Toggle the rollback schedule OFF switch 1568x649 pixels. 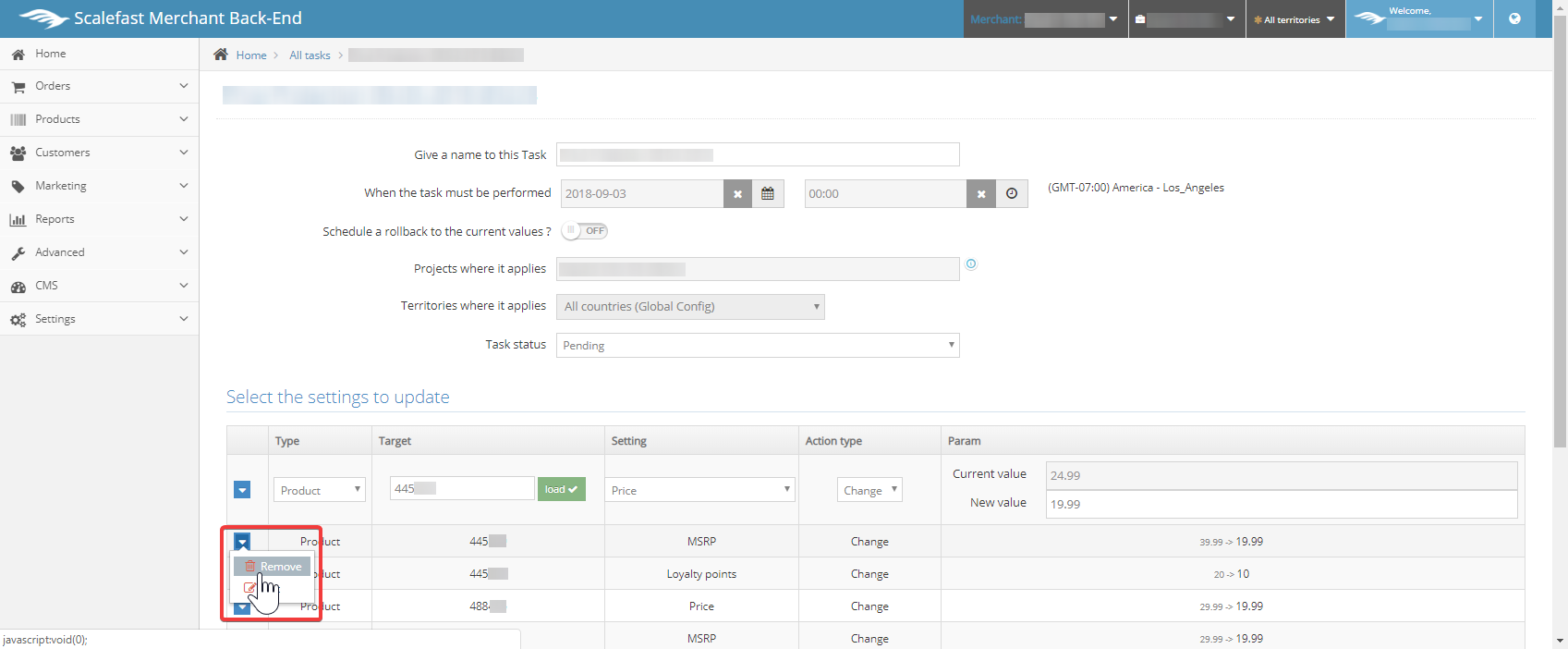point(585,231)
